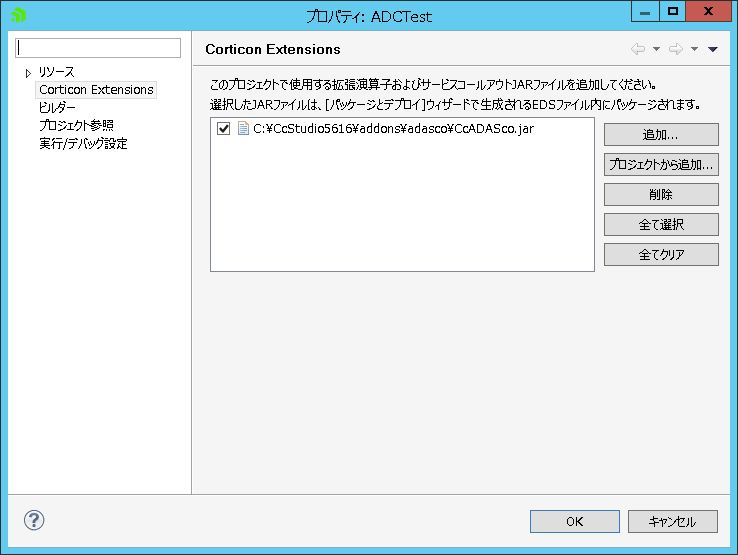Open the ビルダー property page
This screenshot has width=738, height=555.
pyautogui.click(x=57, y=107)
